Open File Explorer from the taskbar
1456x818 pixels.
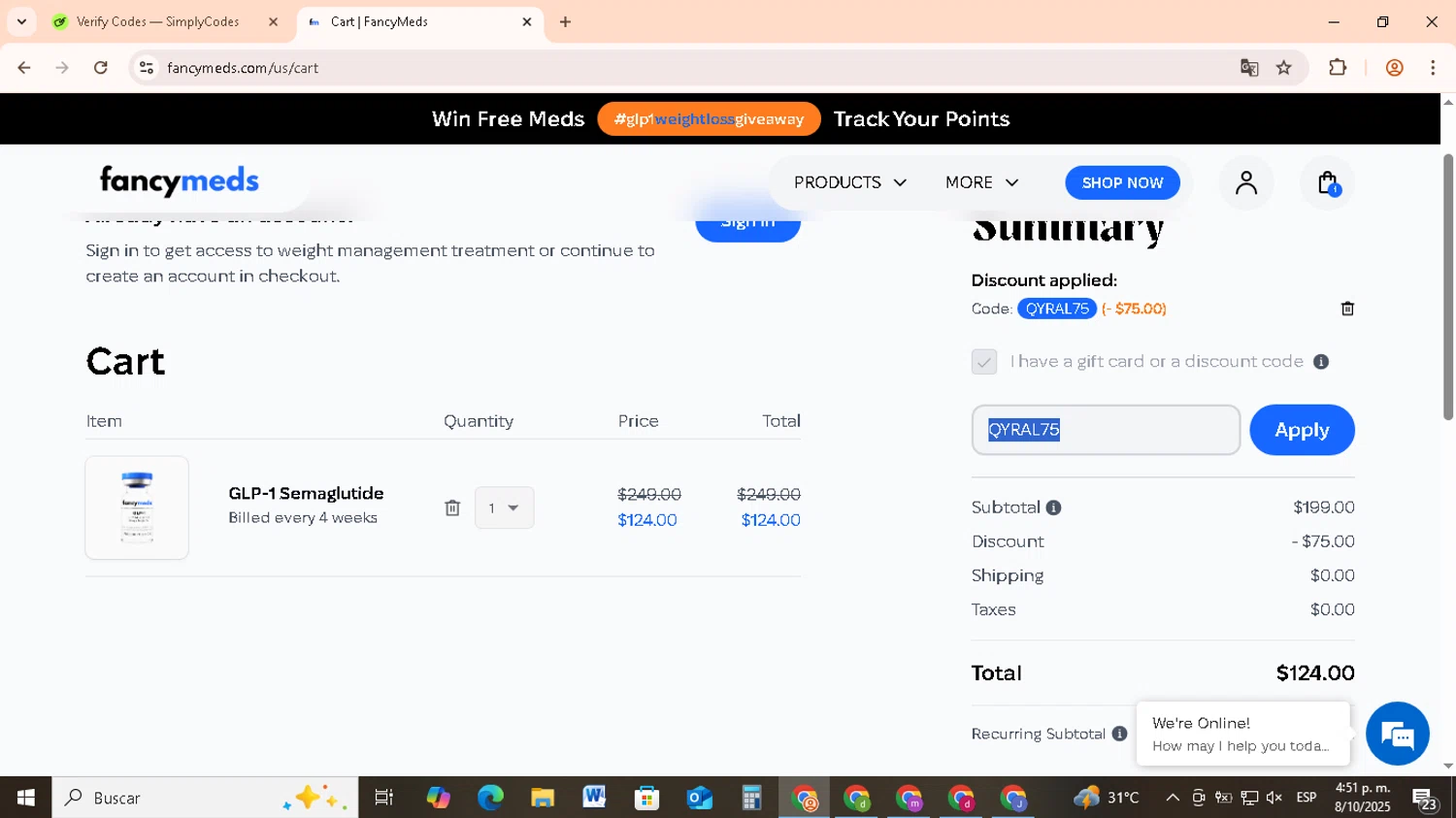tap(543, 798)
